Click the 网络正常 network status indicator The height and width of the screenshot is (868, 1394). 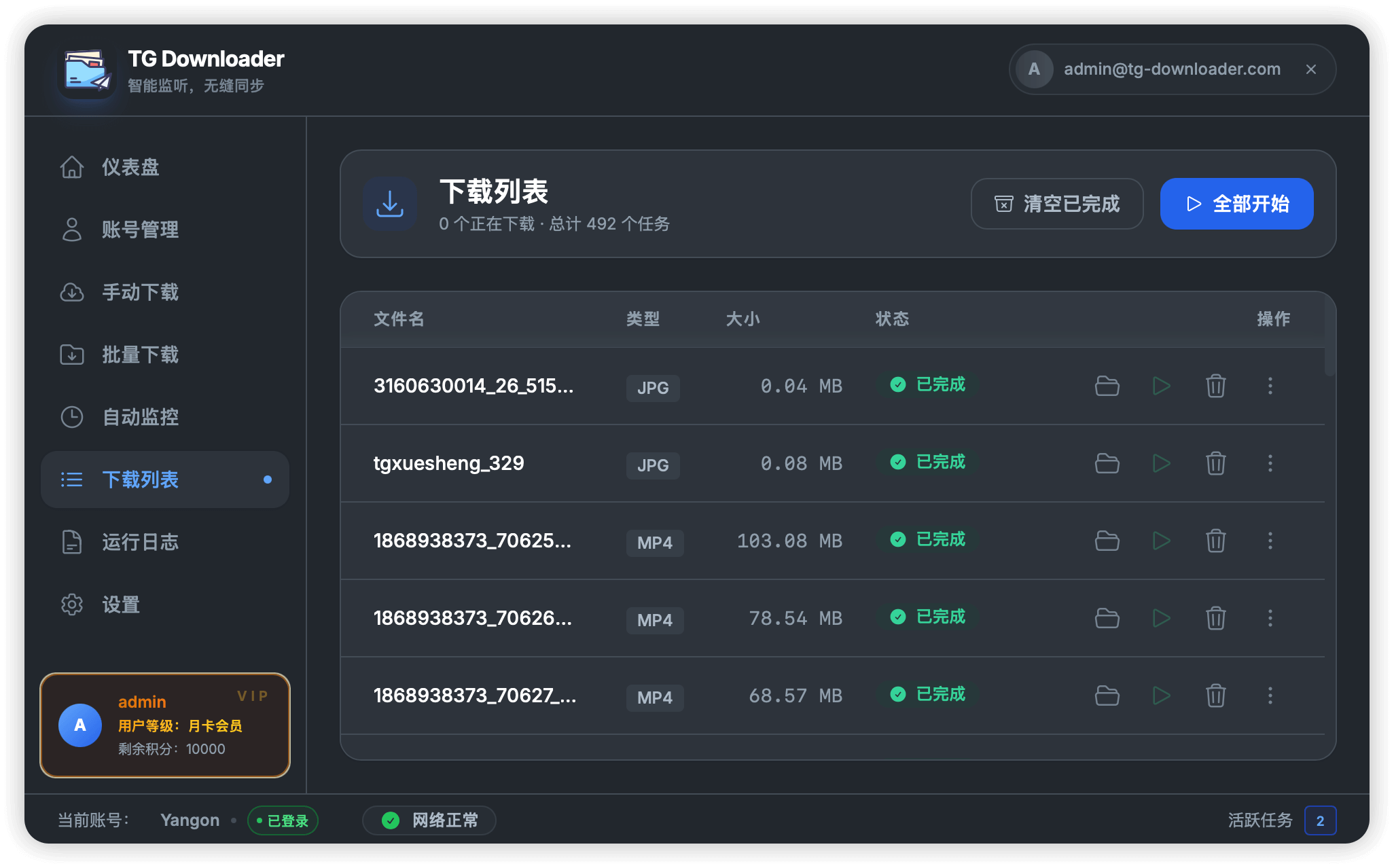coord(429,820)
